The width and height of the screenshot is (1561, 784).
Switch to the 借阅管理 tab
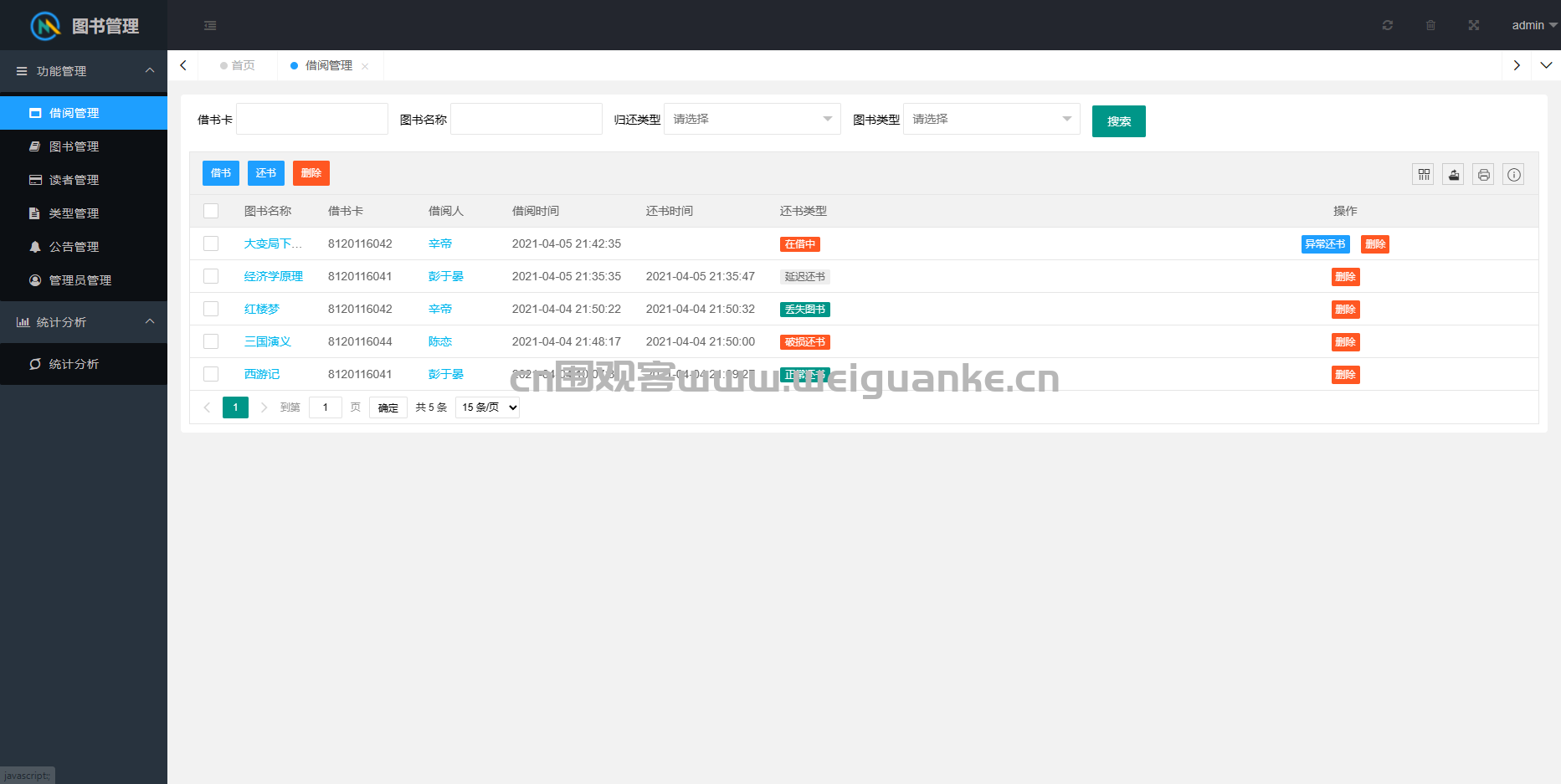328,65
